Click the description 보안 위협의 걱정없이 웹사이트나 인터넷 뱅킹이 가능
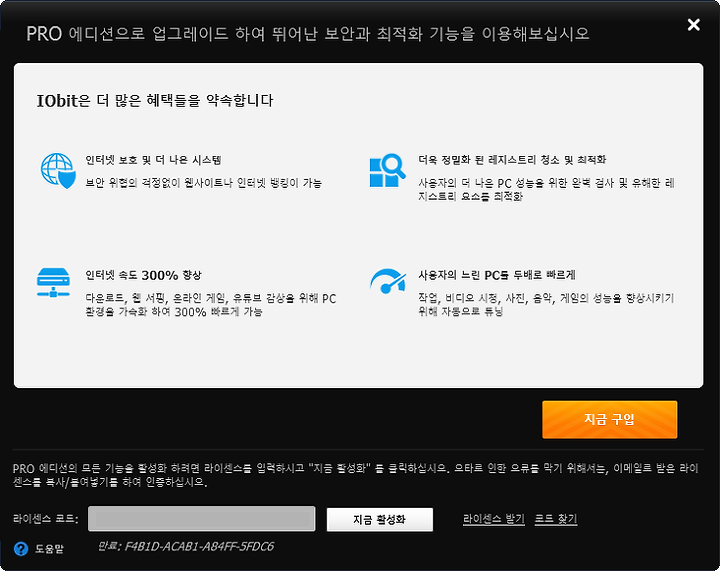720x571 pixels. [203, 183]
